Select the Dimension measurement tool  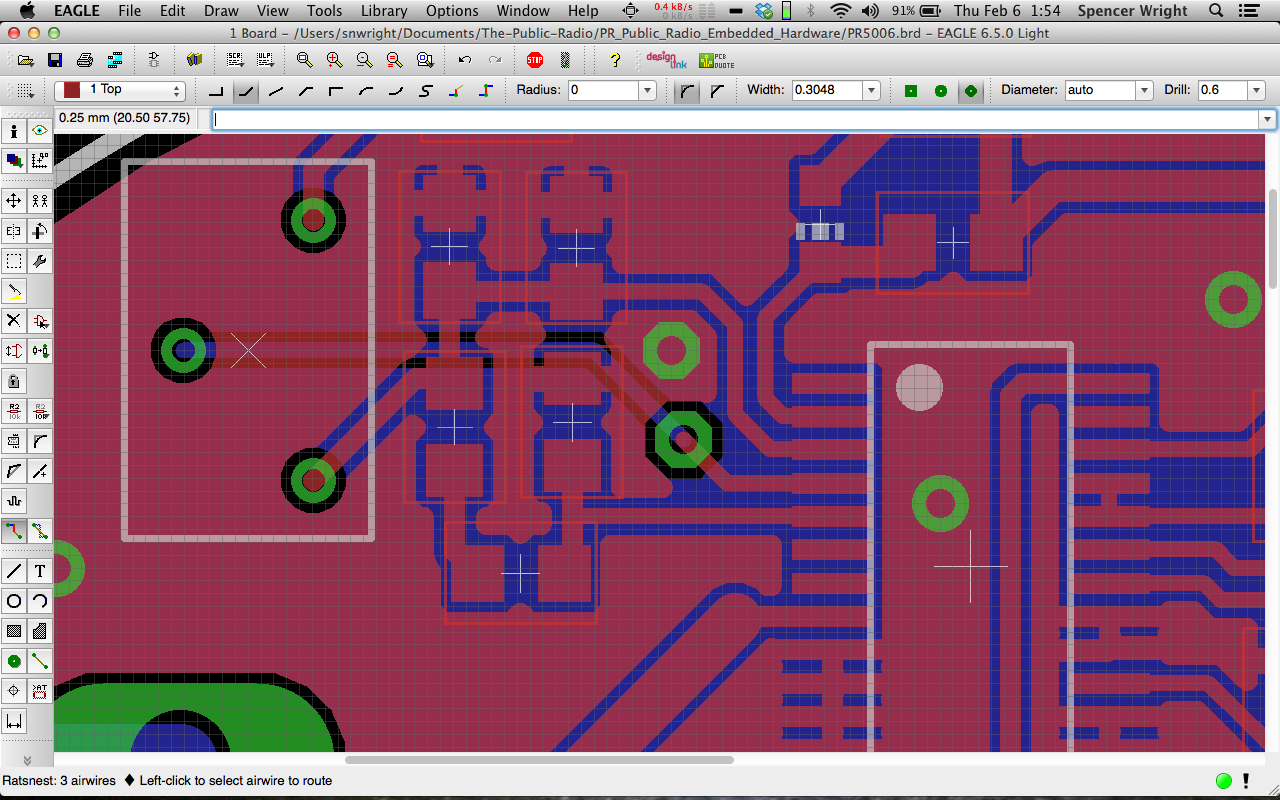[x=14, y=721]
